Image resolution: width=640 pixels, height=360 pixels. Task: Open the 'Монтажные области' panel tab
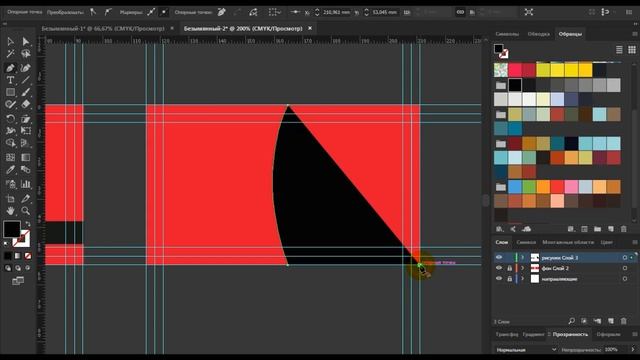tap(568, 242)
